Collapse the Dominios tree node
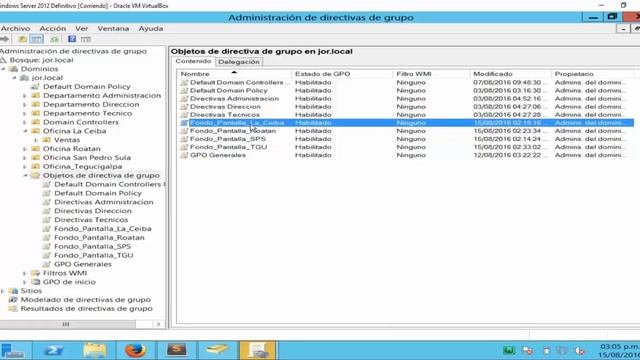This screenshot has width=640, height=360. click(x=3, y=69)
